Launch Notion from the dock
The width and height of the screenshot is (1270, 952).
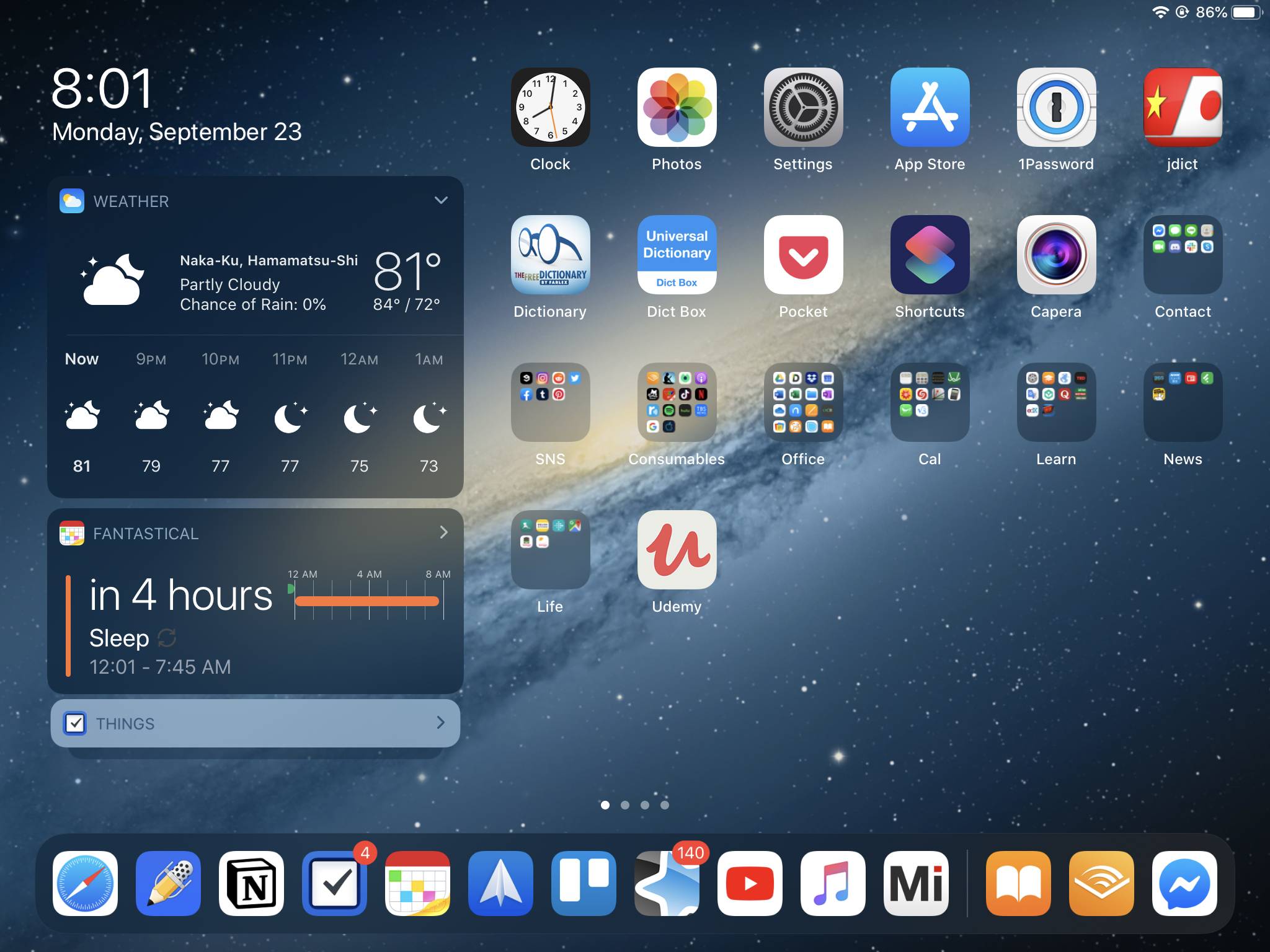(251, 883)
